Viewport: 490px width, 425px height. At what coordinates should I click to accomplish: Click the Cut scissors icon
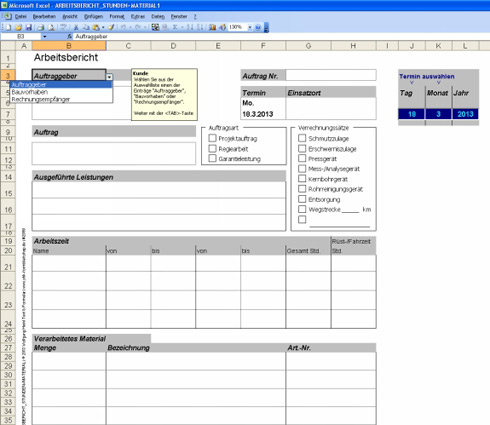point(76,27)
